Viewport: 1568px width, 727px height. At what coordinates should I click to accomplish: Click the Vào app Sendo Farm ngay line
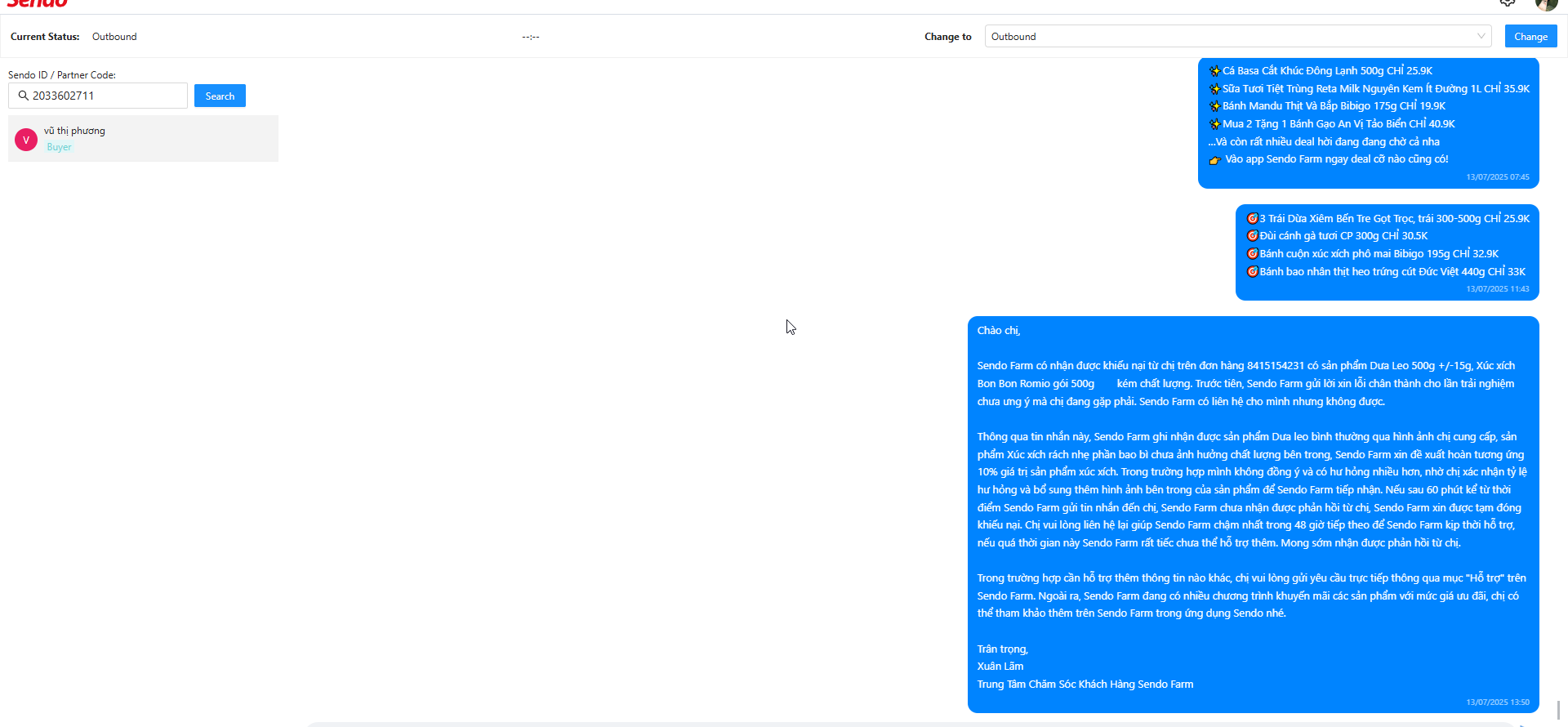(x=1329, y=159)
